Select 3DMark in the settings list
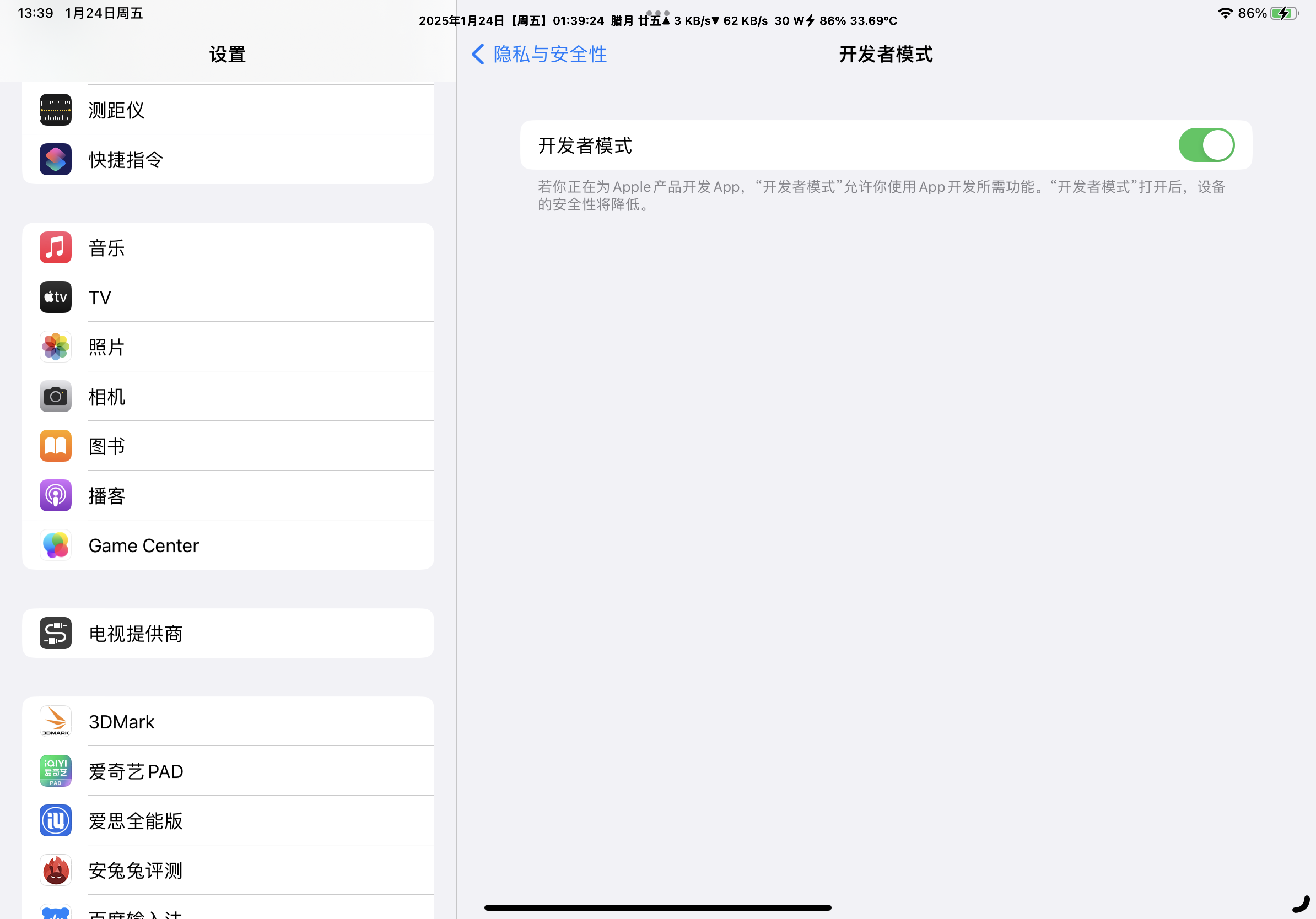 click(228, 721)
